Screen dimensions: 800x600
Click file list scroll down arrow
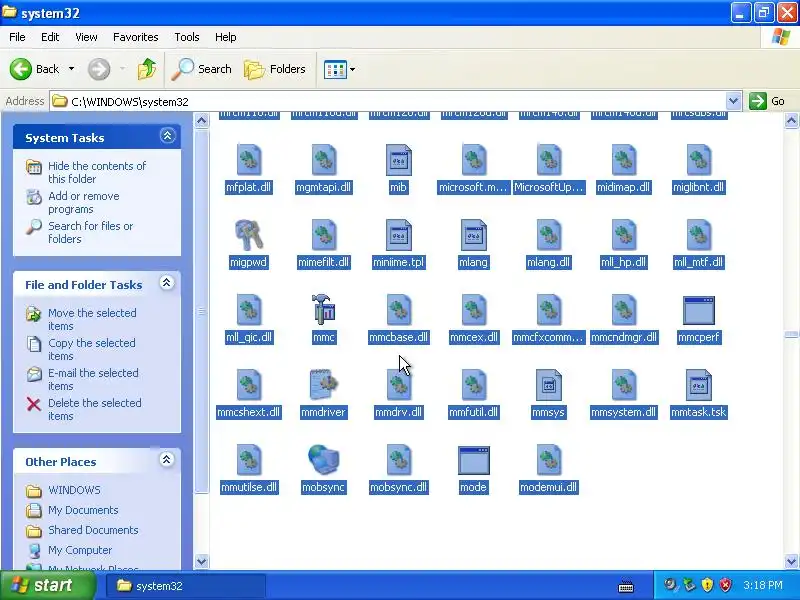point(791,562)
